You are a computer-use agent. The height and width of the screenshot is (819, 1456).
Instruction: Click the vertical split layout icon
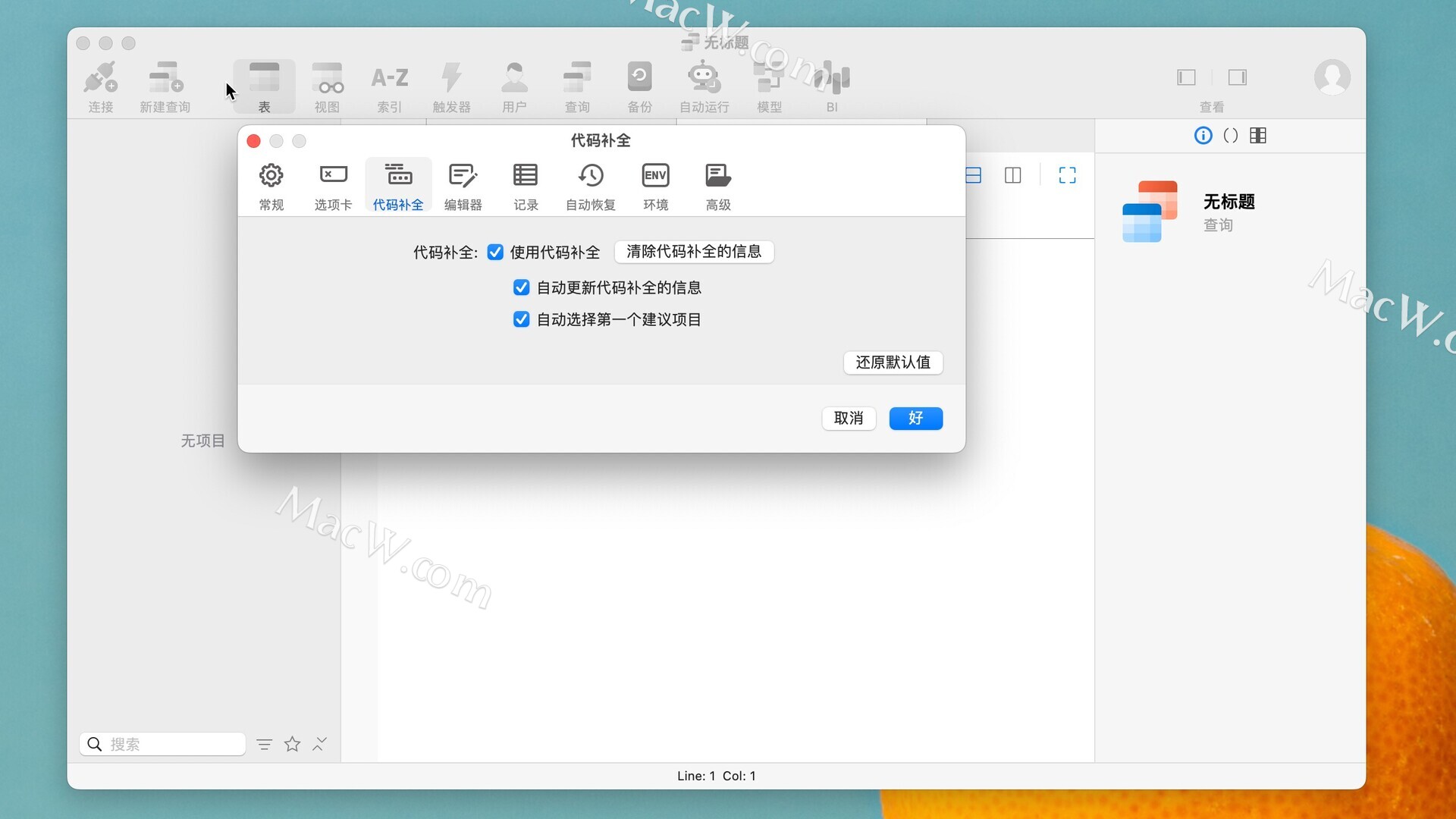click(1012, 176)
